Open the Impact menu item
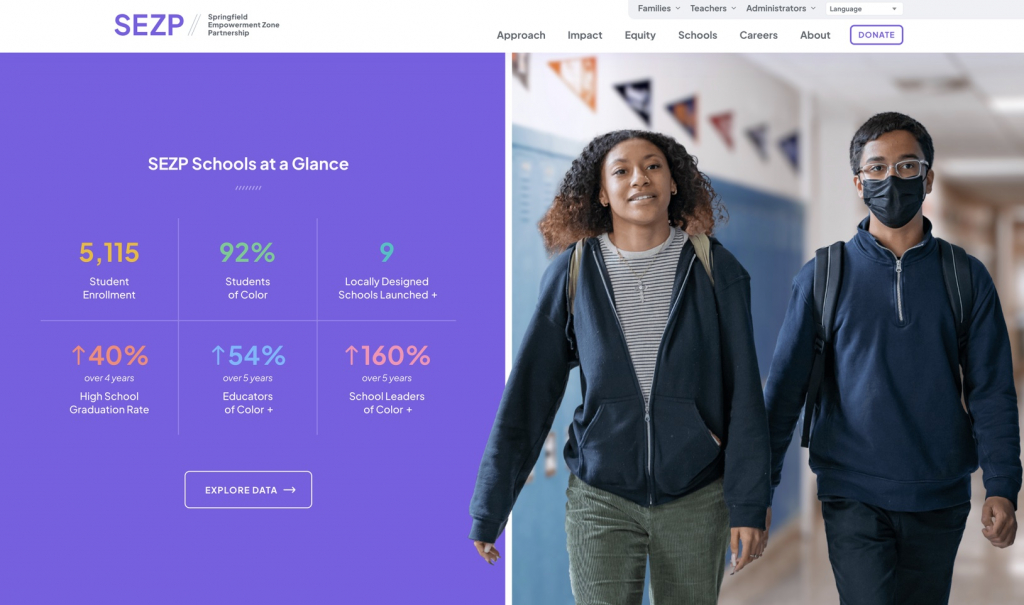The height and width of the screenshot is (605, 1024). 584,35
